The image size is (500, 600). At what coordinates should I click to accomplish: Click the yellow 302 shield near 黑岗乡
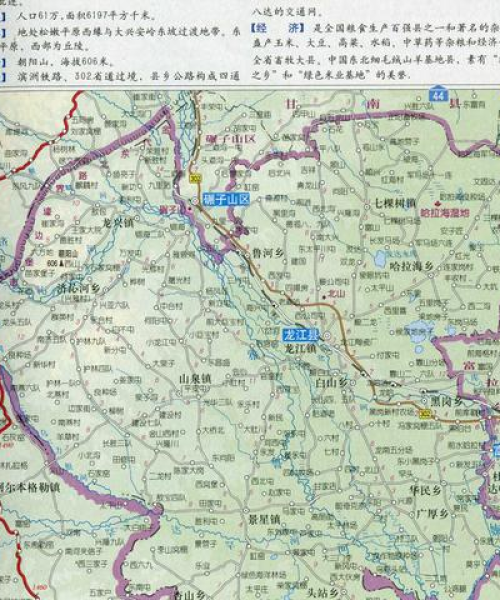tap(425, 413)
